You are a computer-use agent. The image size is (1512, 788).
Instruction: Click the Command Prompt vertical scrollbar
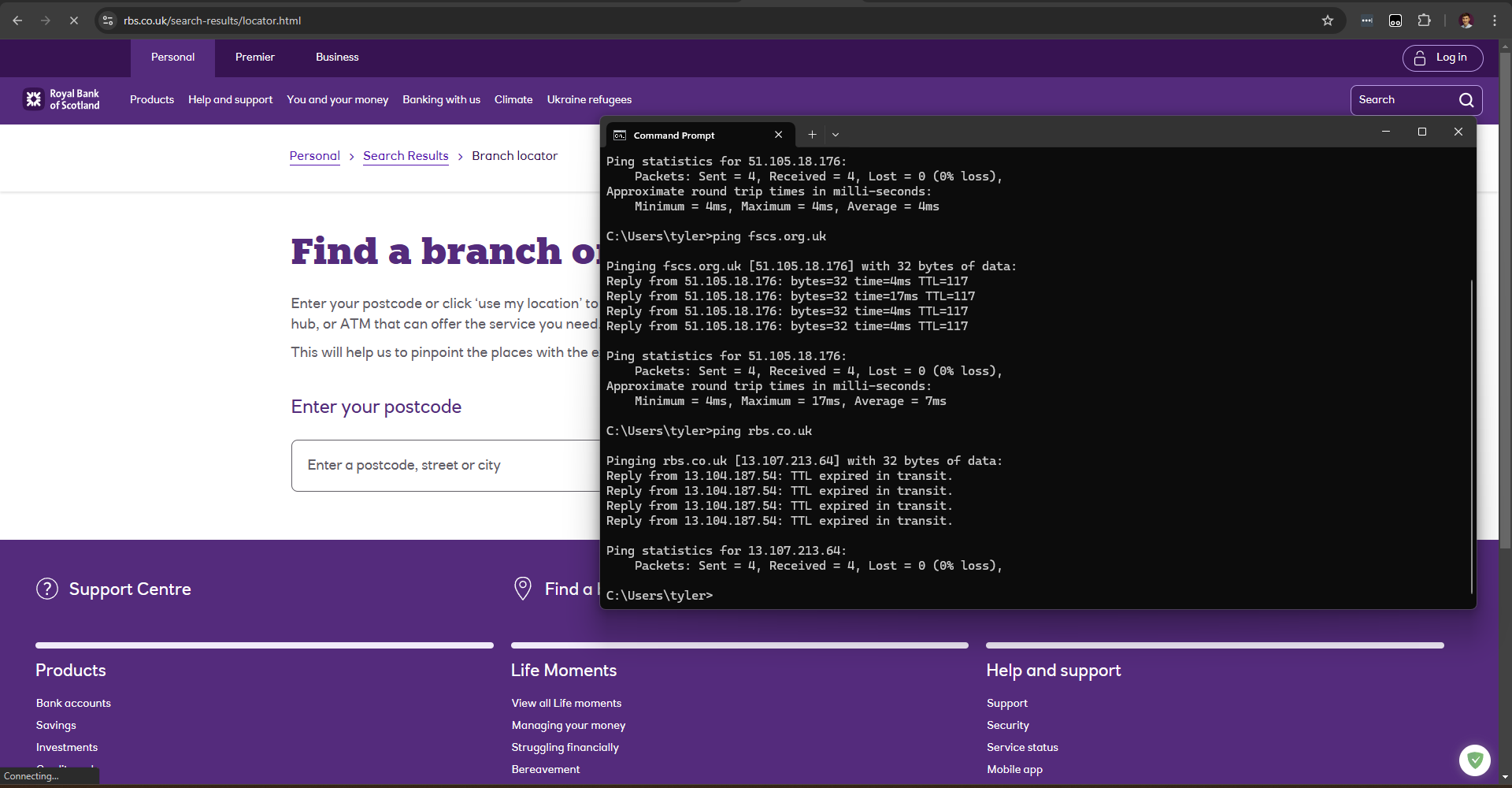pyautogui.click(x=1471, y=436)
